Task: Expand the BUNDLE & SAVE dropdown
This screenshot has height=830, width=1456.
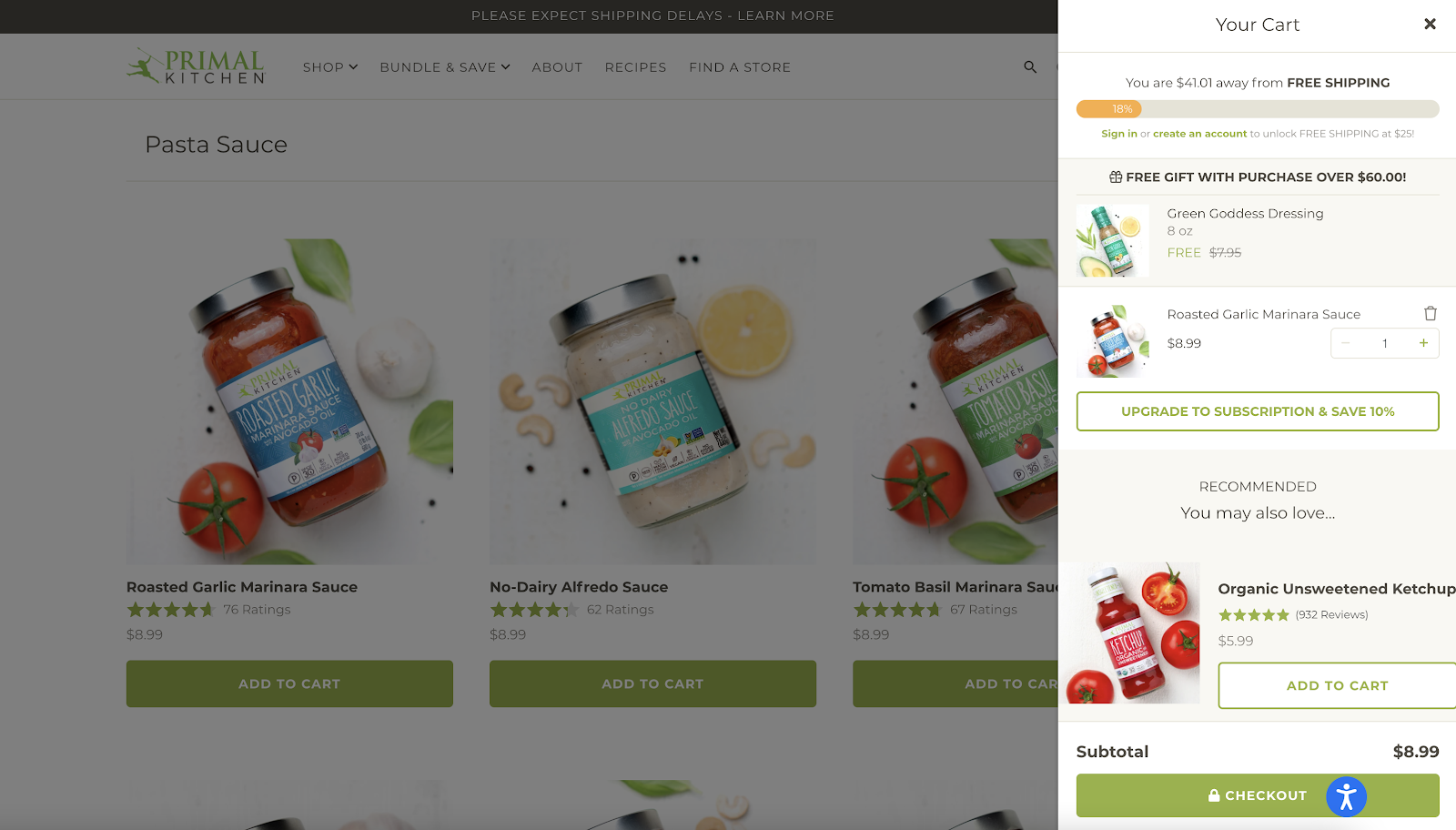Action: point(445,67)
